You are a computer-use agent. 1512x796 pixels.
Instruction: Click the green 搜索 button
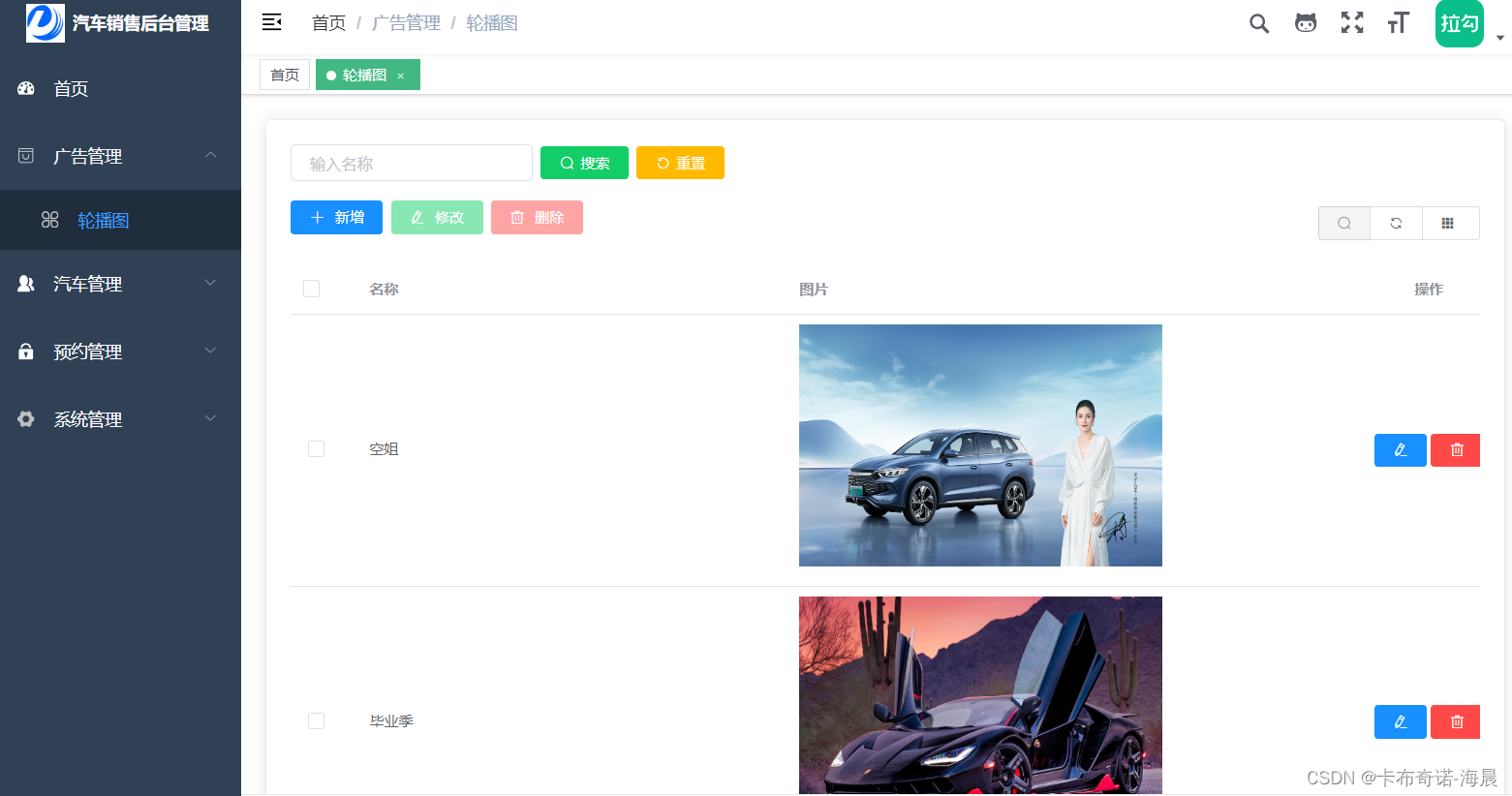[584, 163]
